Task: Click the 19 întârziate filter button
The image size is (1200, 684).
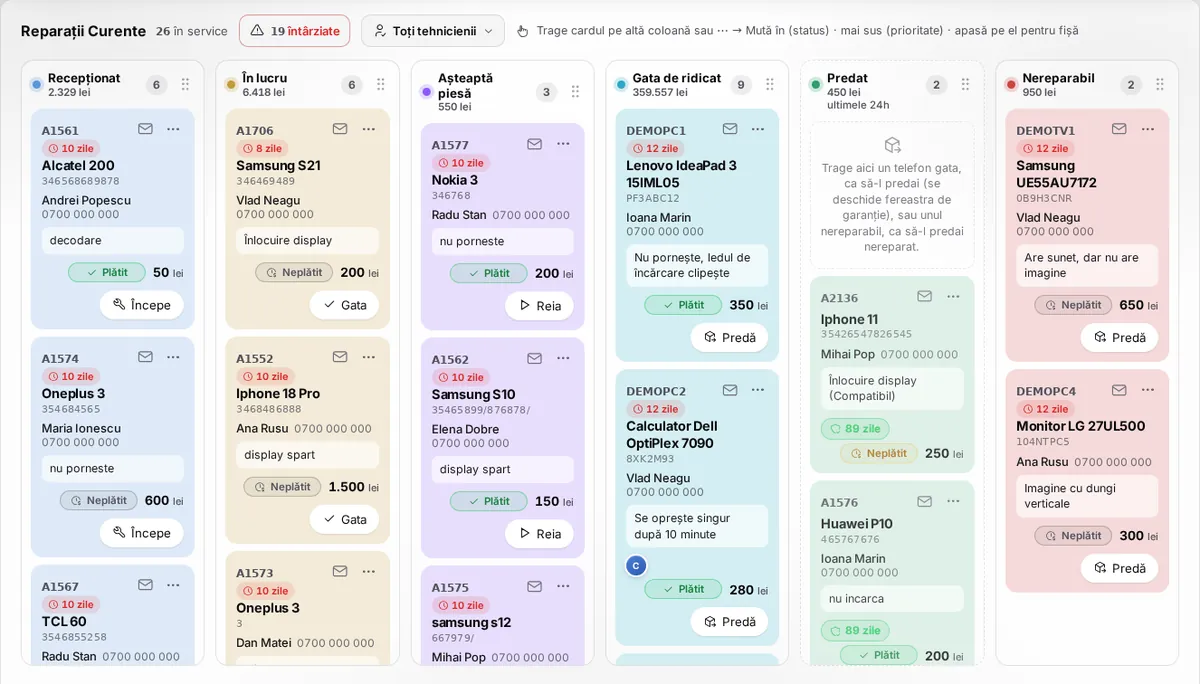Action: (x=294, y=31)
